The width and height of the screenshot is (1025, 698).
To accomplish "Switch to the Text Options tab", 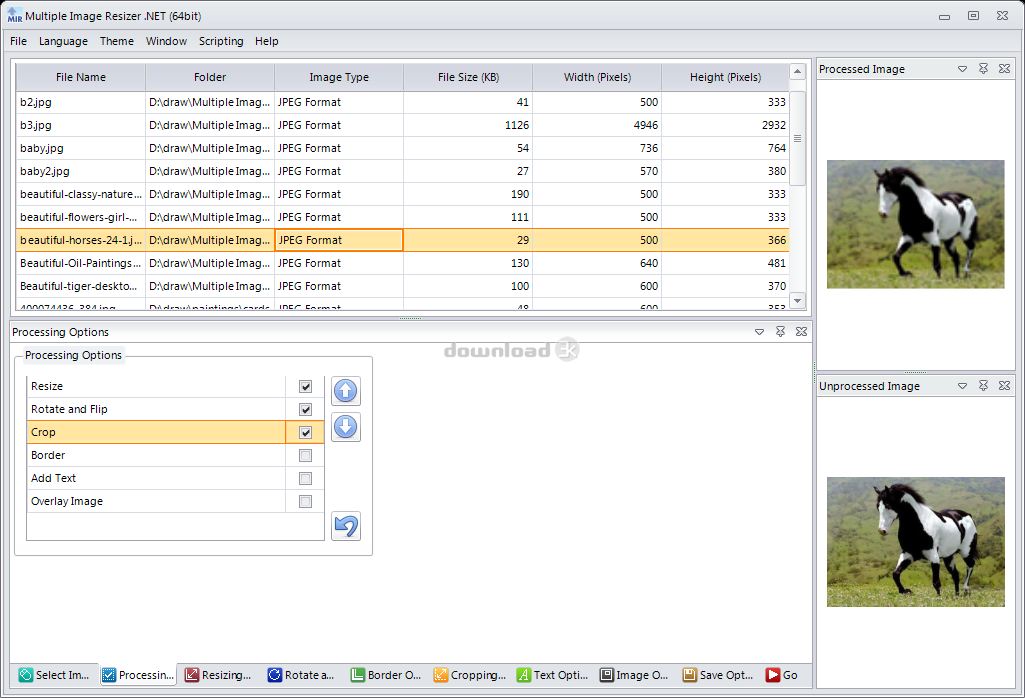I will click(x=552, y=675).
